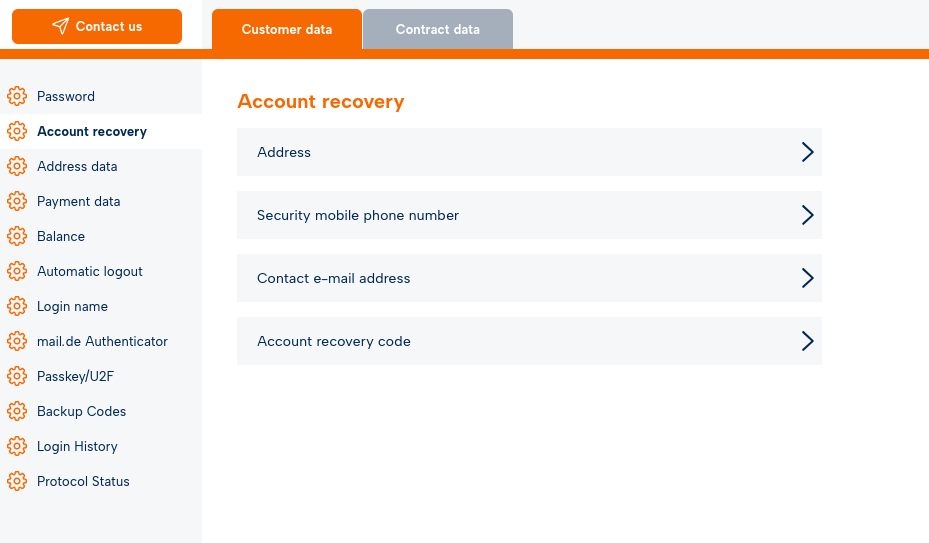This screenshot has width=929, height=543.
Task: Click the gear icon next to Passkey/U2F
Action: (17, 376)
